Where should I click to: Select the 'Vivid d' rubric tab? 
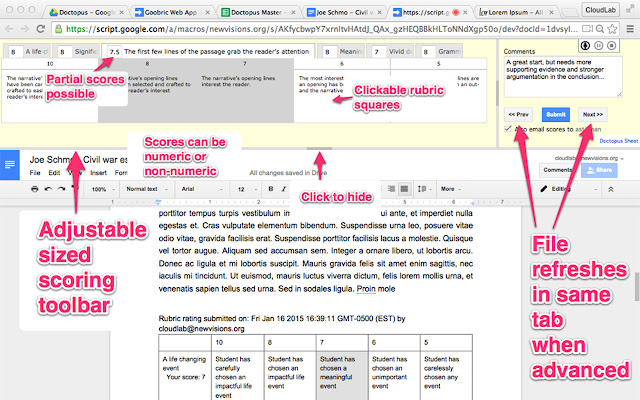392,51
